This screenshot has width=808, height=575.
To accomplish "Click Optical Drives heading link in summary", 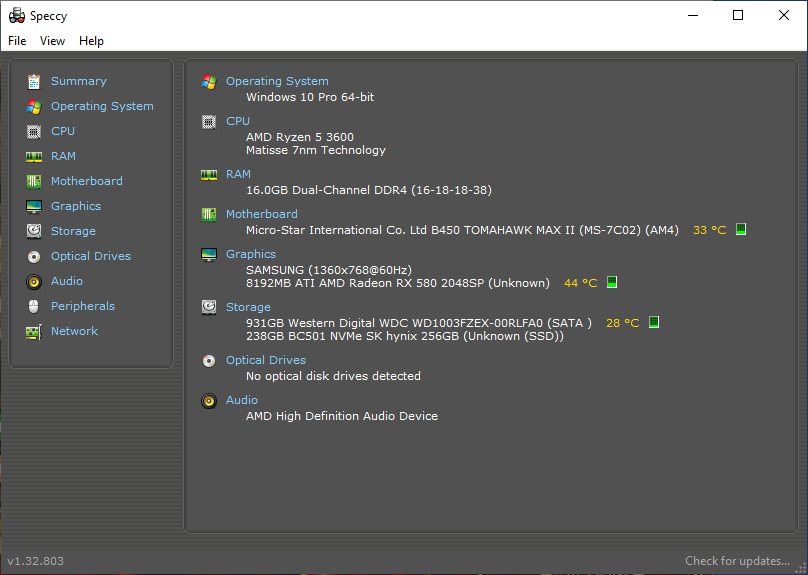I will point(266,360).
